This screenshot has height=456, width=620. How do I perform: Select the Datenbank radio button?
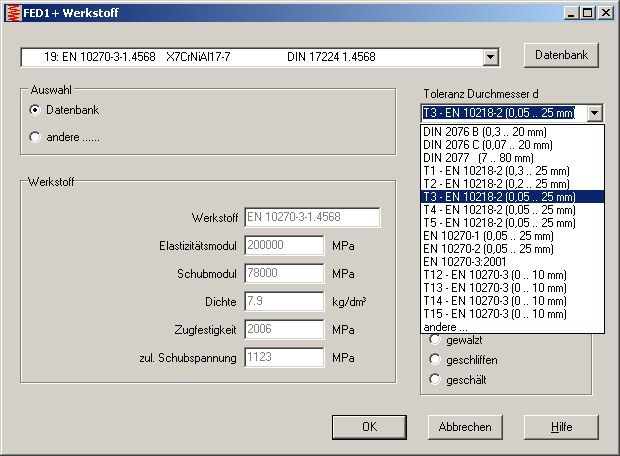(x=35, y=110)
